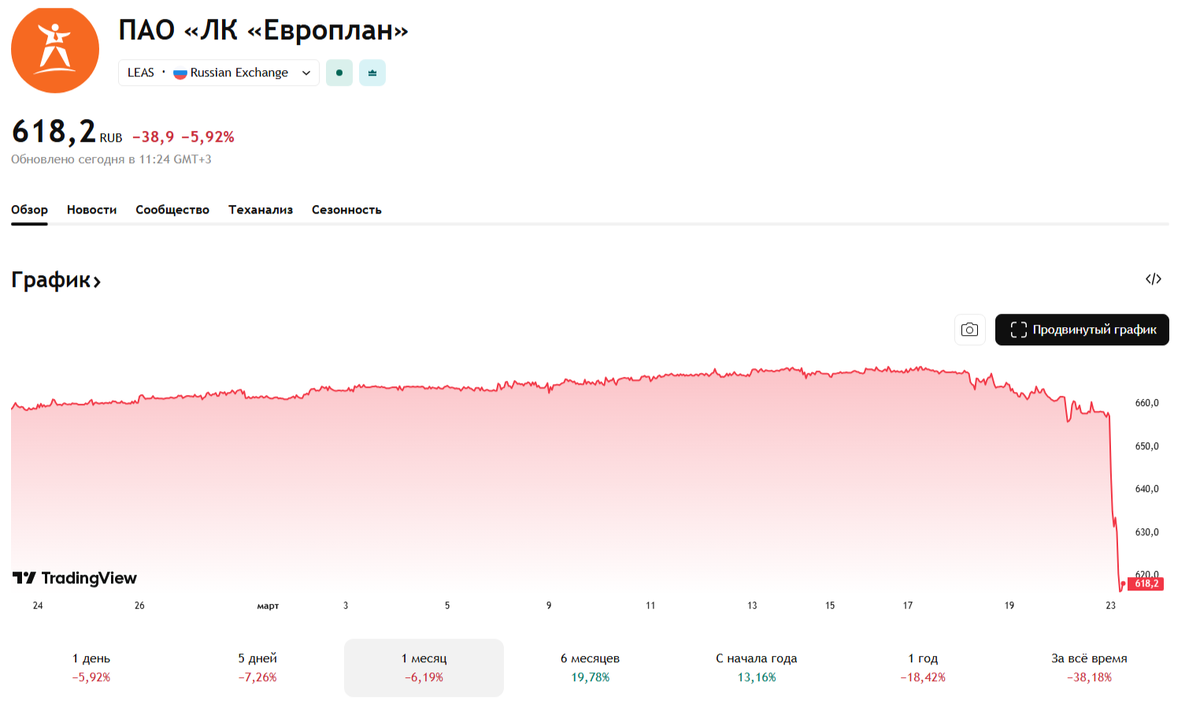Open the Новости tab
This screenshot has height=708, width=1200.
(x=92, y=210)
